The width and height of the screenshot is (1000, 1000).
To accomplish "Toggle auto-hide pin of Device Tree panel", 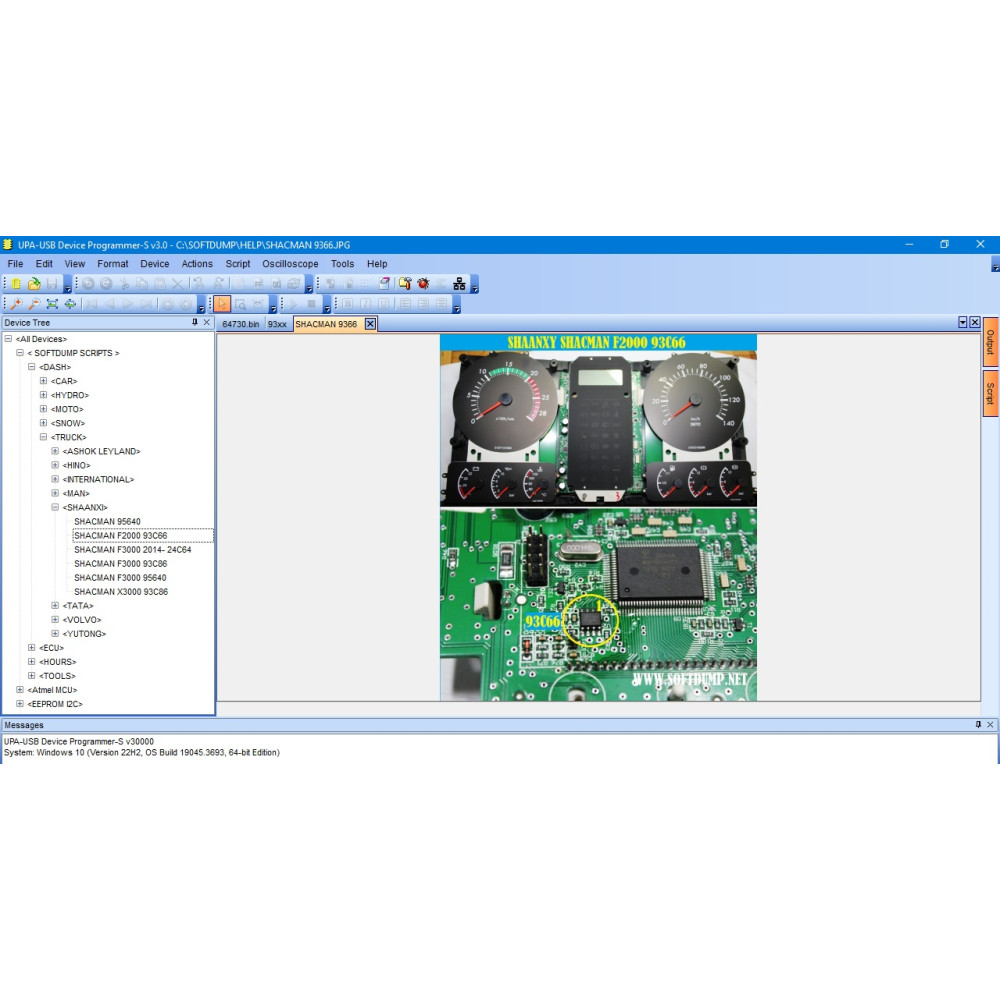I will tap(195, 323).
